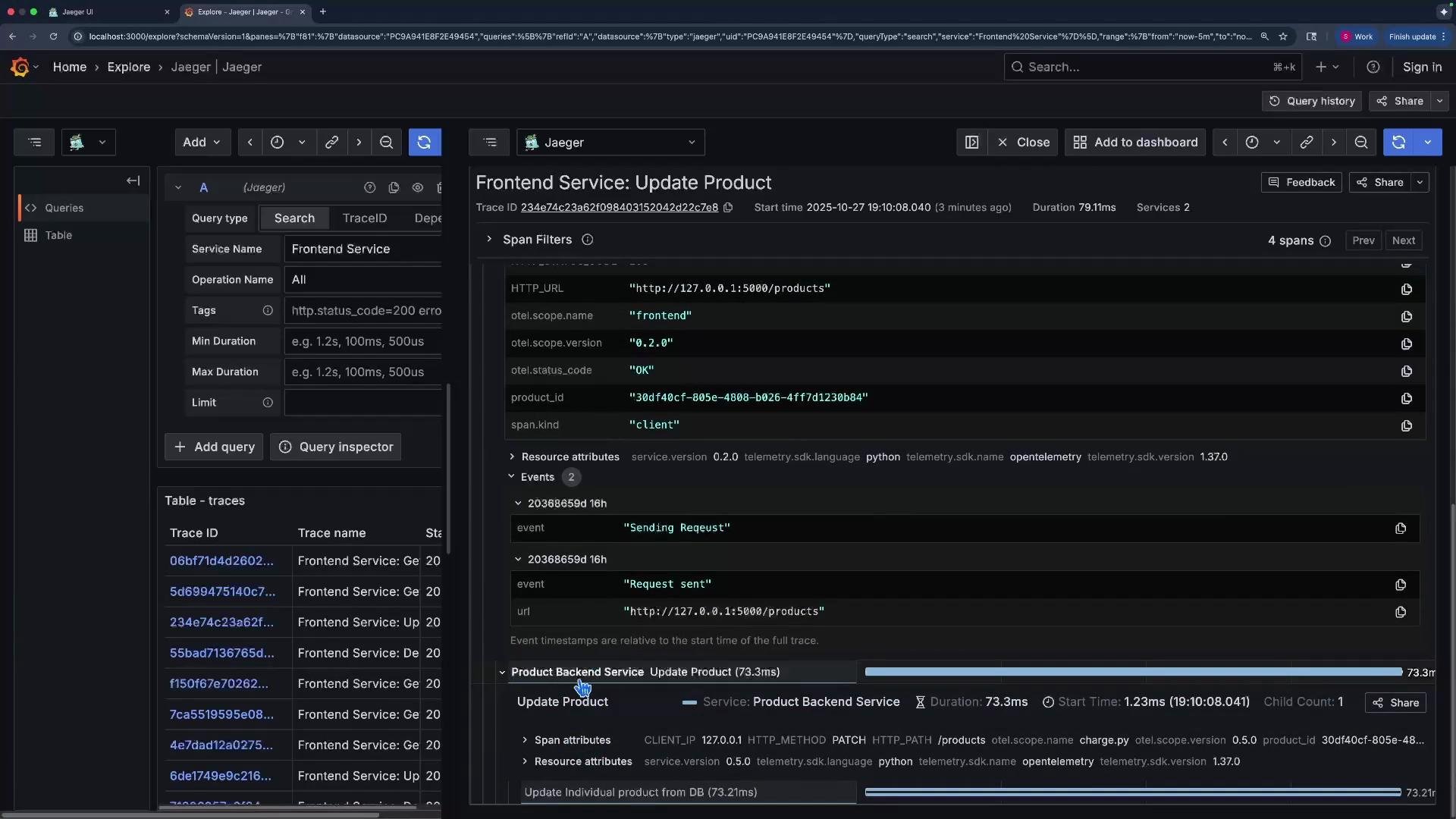Duplicate query A
The image size is (1456, 819).
click(394, 187)
